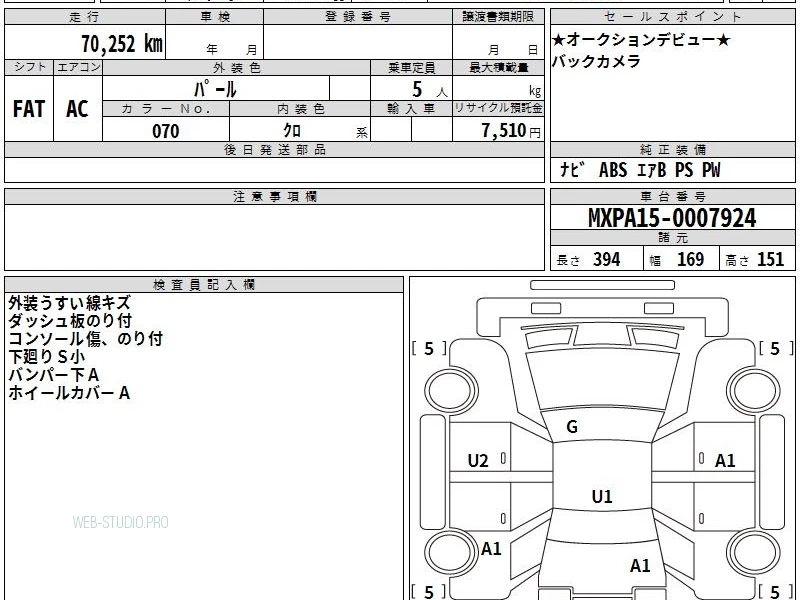Click the ナビ equipment entry
This screenshot has height=600, width=800.
click(571, 170)
